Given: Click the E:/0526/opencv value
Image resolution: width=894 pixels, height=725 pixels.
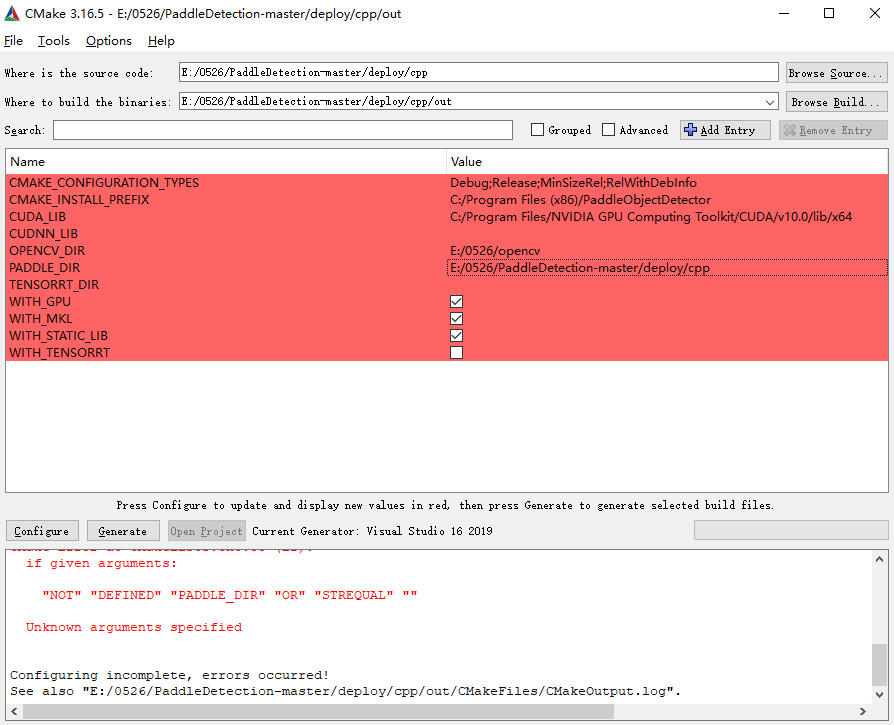Looking at the screenshot, I should coord(495,251).
